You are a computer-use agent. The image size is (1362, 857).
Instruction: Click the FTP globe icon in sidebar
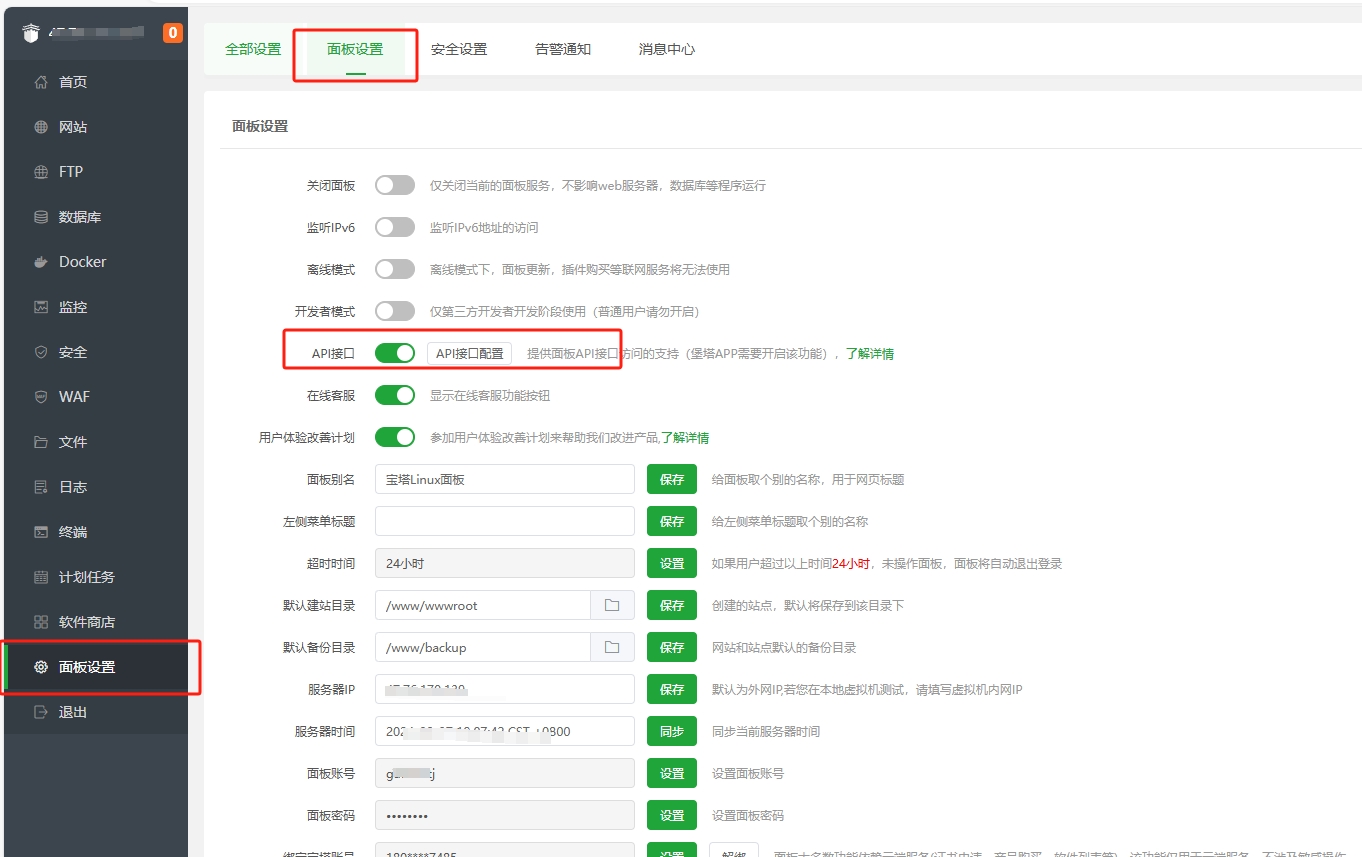click(x=41, y=172)
